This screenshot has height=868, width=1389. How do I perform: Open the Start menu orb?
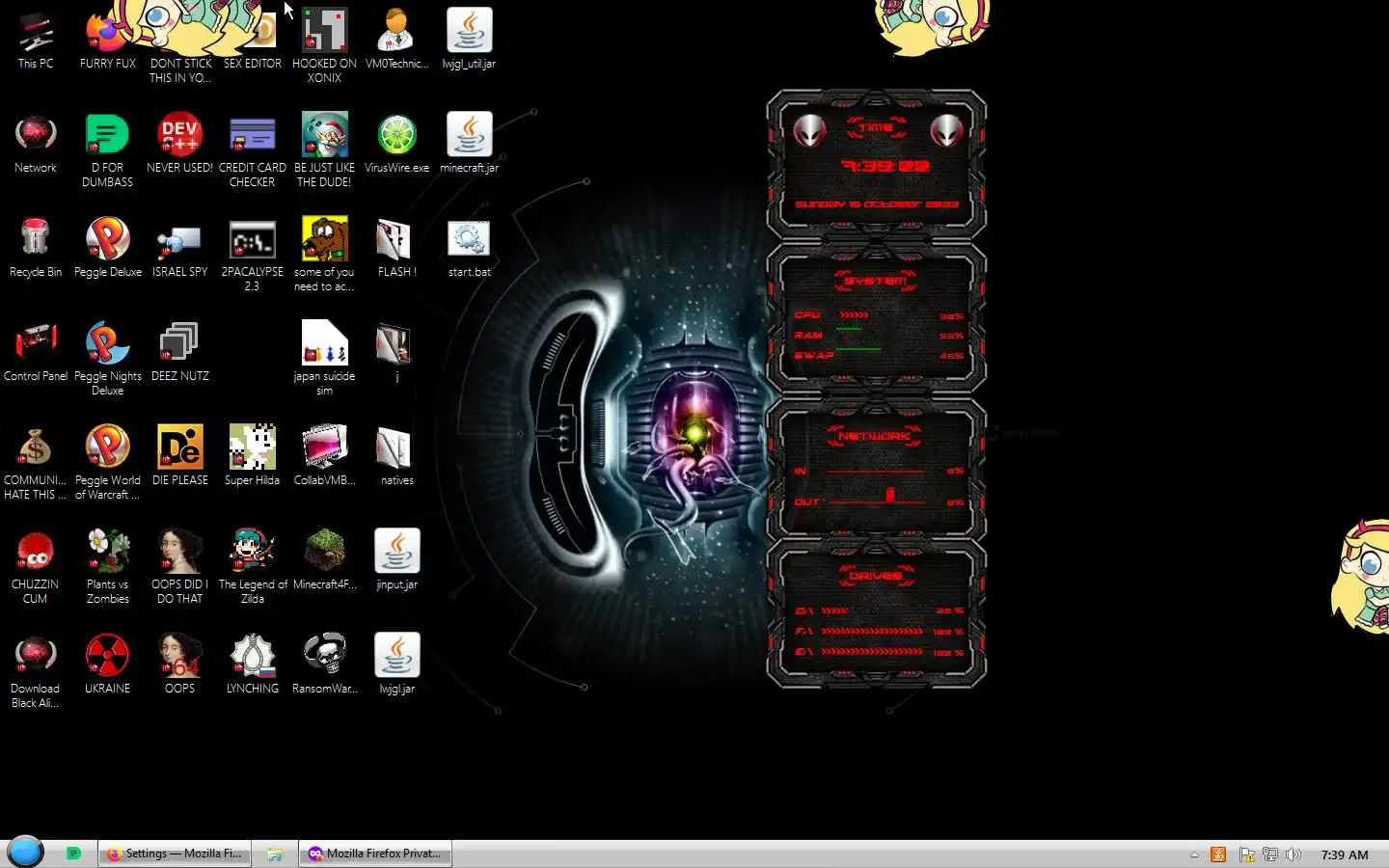pyautogui.click(x=26, y=853)
